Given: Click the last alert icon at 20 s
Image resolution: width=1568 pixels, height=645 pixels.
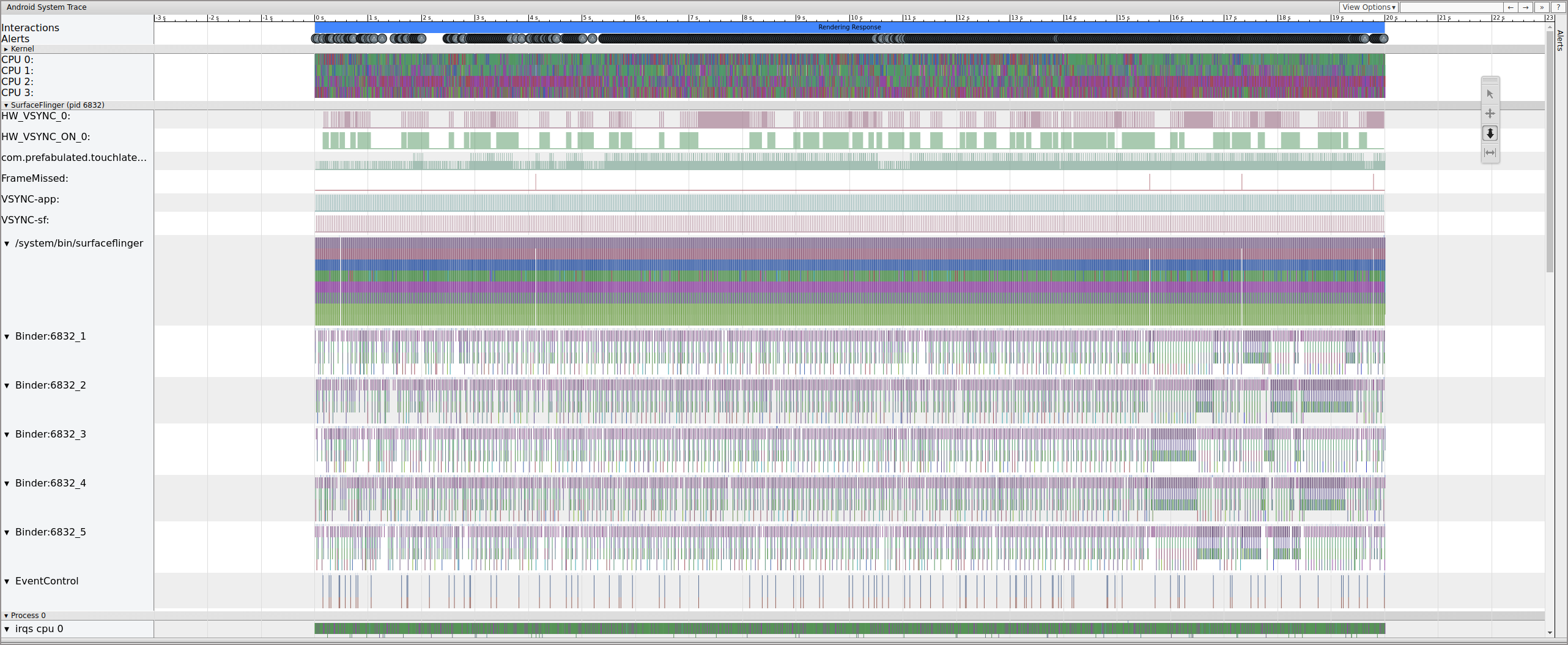Looking at the screenshot, I should (1383, 39).
